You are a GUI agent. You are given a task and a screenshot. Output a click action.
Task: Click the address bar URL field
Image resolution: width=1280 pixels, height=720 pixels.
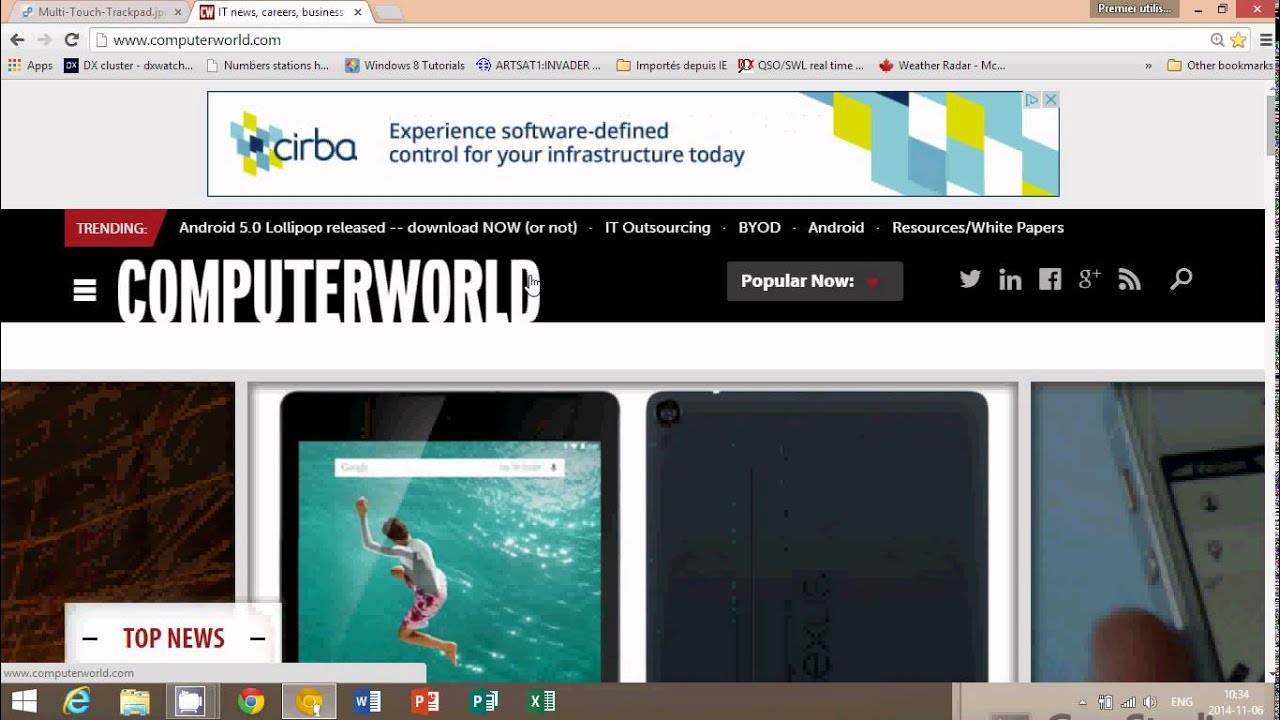(x=650, y=40)
